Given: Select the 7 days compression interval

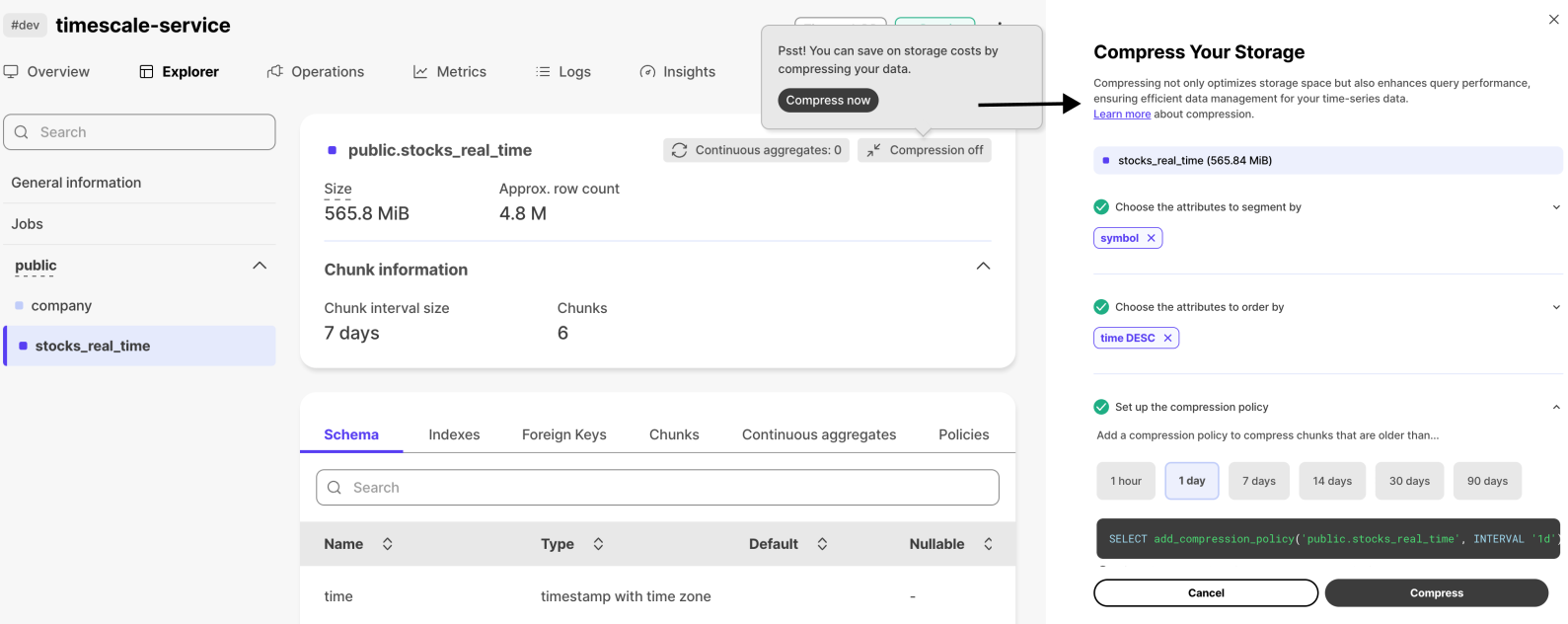Looking at the screenshot, I should tap(1259, 481).
